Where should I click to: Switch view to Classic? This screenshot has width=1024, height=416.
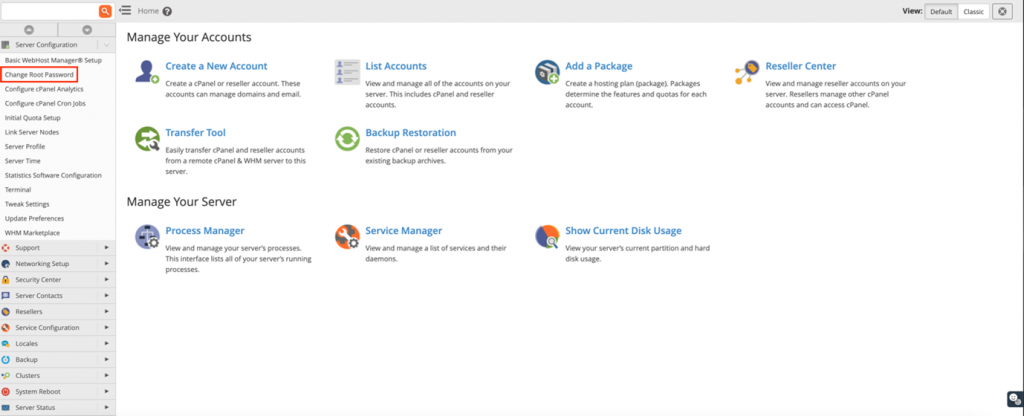(973, 11)
